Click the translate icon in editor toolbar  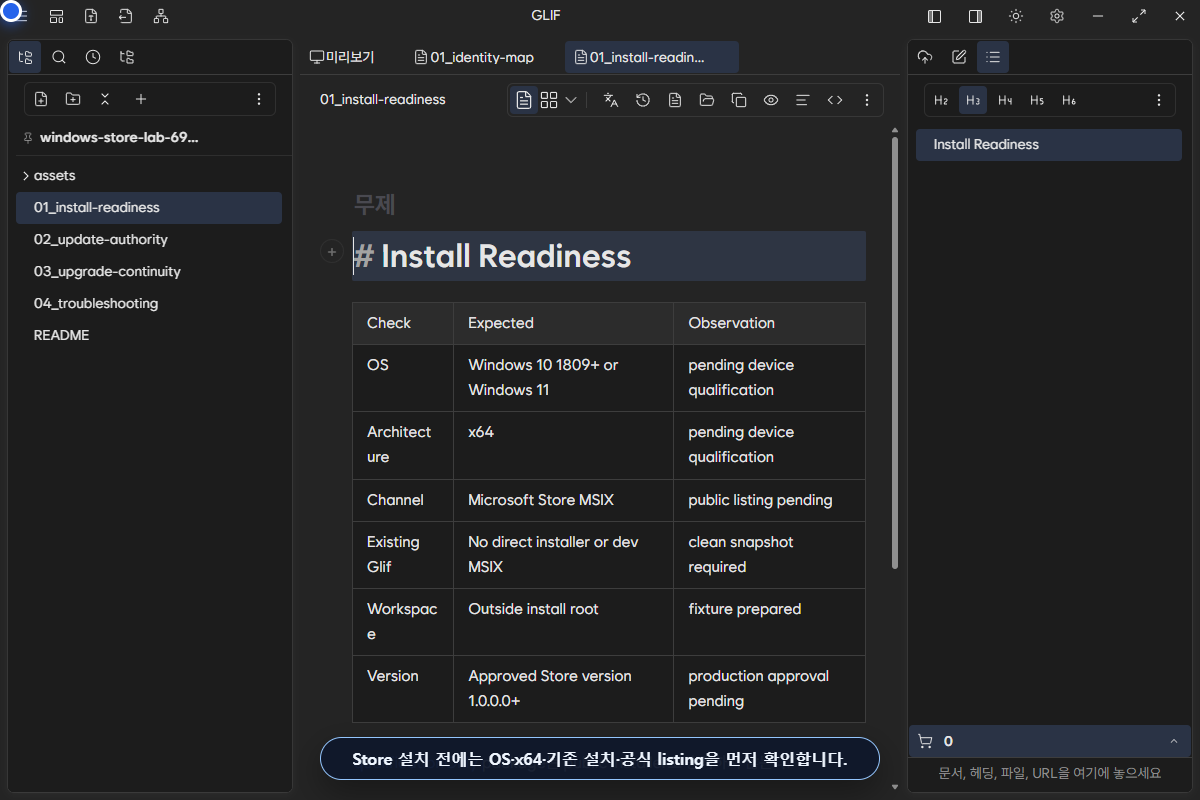coord(611,100)
